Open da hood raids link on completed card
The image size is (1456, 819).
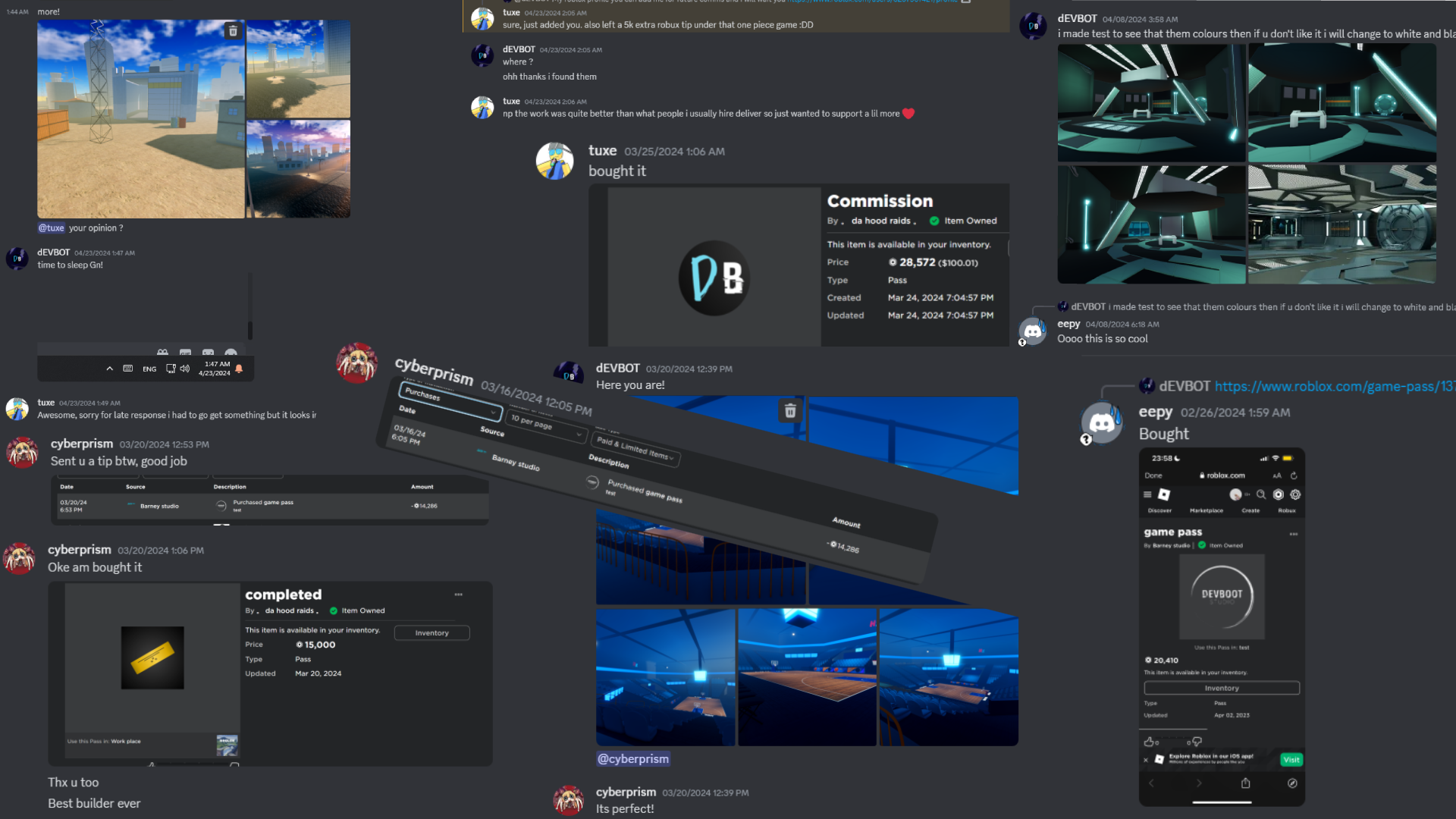pos(290,611)
